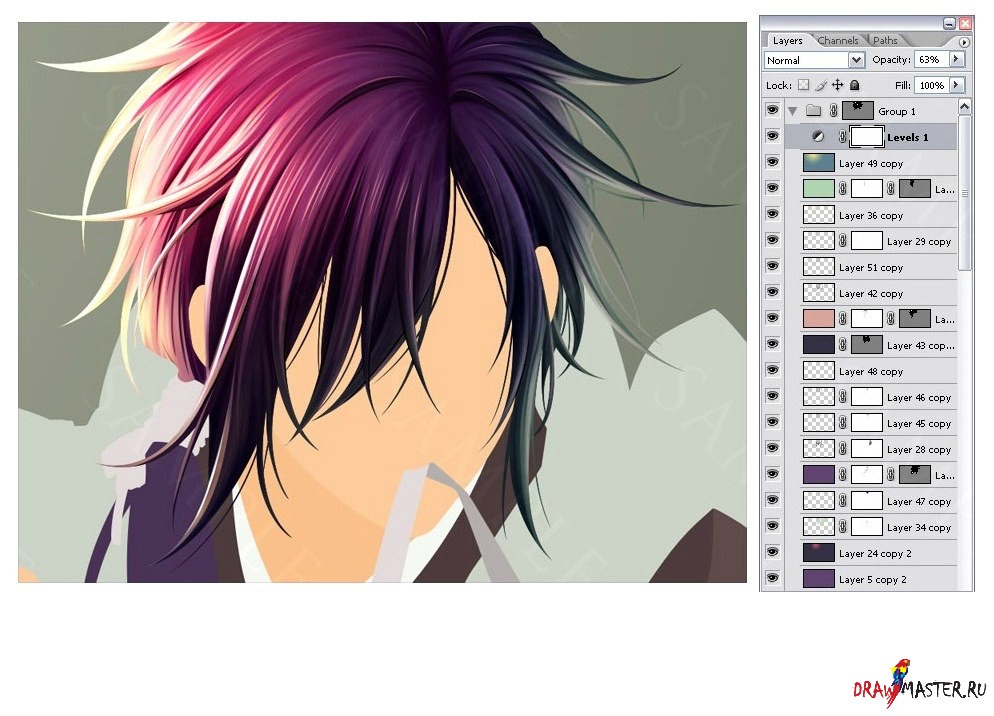The height and width of the screenshot is (716, 994).
Task: Unlink the mask chain on Layer 29 copy
Action: (x=842, y=241)
